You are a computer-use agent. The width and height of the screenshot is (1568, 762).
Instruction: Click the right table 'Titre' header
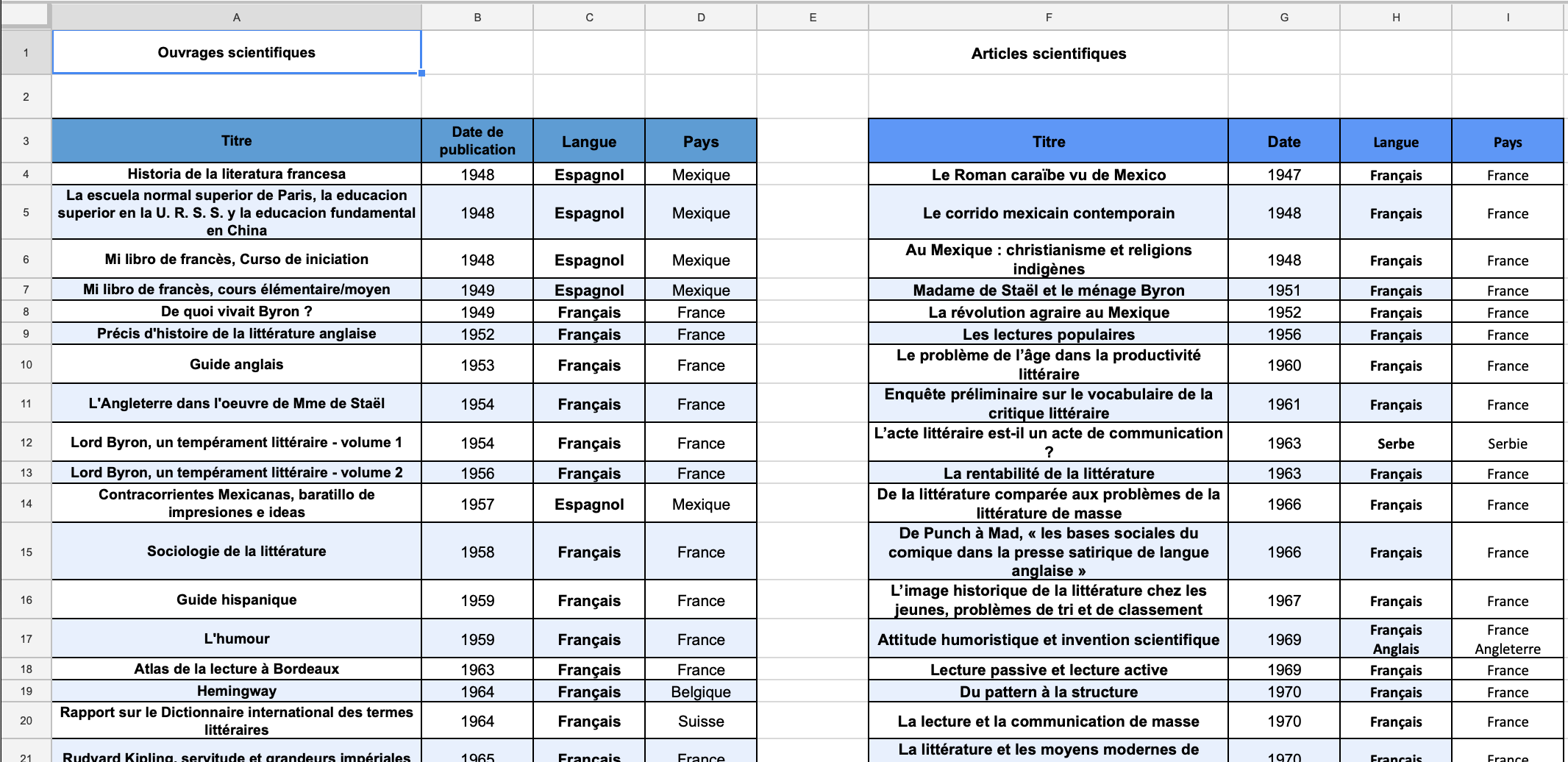click(1048, 141)
